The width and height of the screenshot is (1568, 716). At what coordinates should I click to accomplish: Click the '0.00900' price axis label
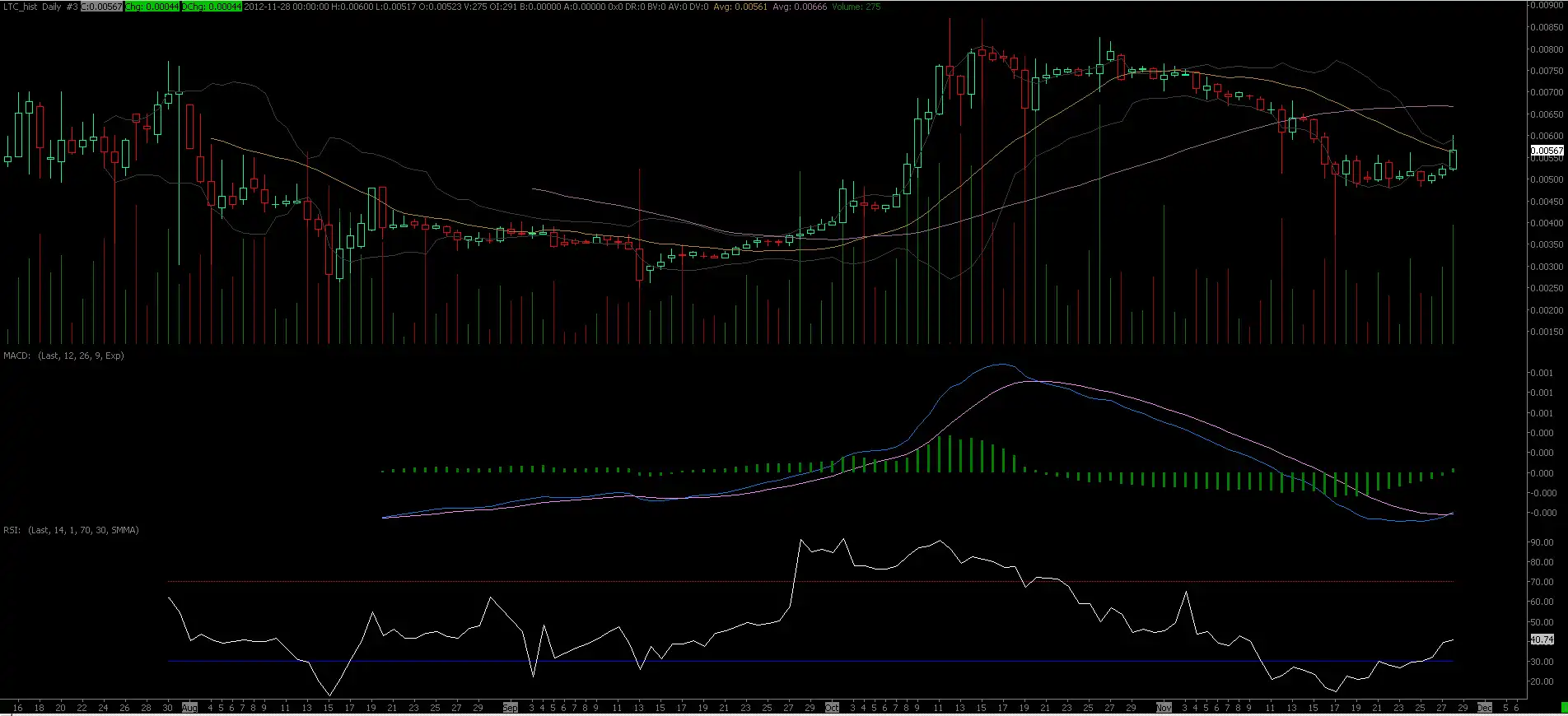pyautogui.click(x=1547, y=5)
